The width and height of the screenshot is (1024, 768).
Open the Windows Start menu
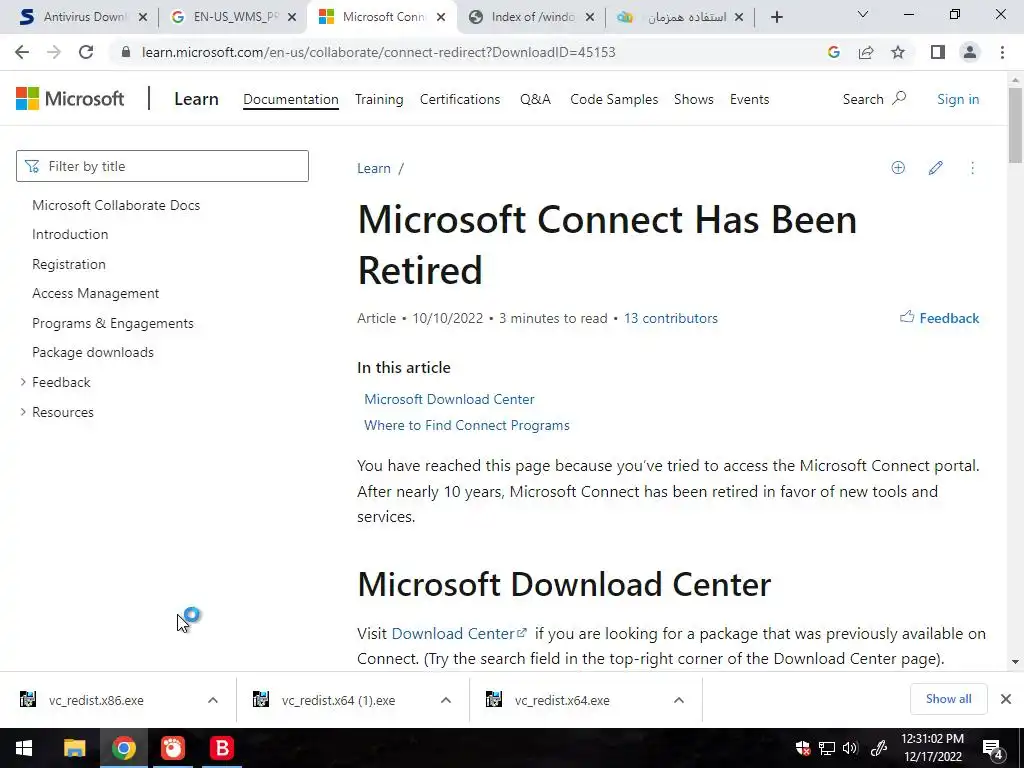click(x=24, y=748)
